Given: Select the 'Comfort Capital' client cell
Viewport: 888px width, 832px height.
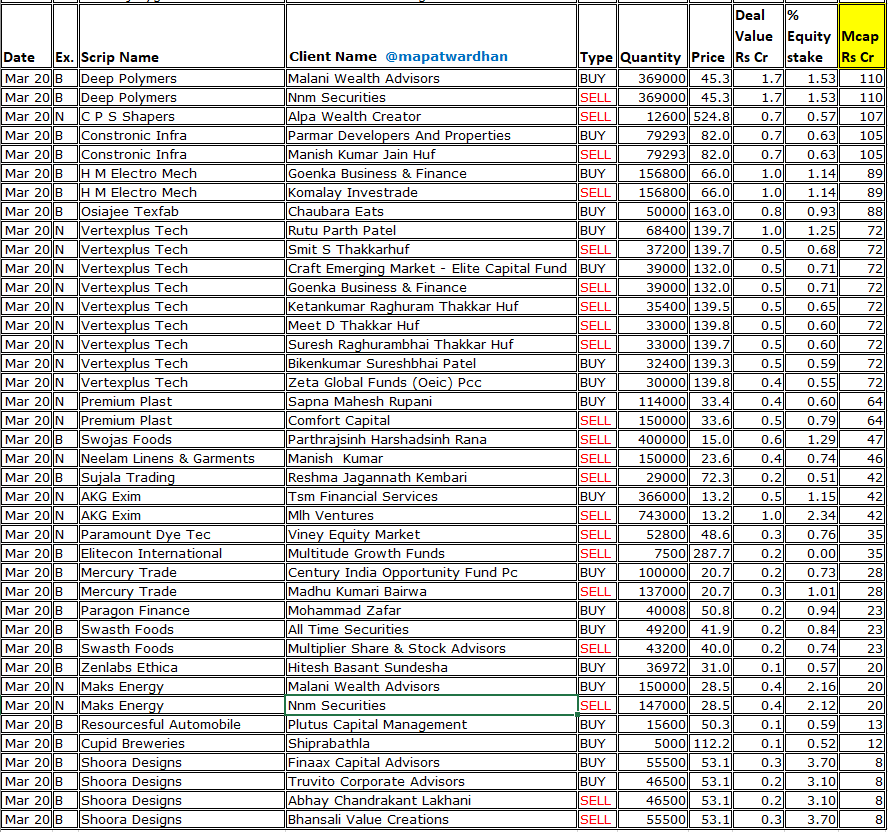Looking at the screenshot, I should [x=431, y=420].
